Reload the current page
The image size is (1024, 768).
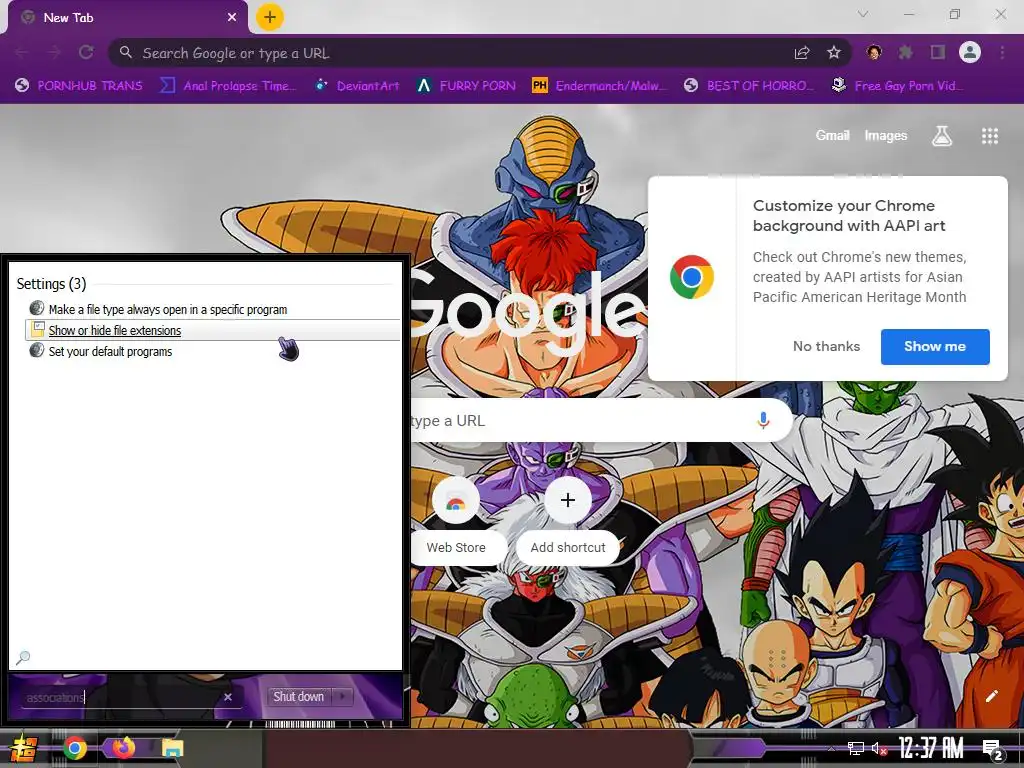click(86, 53)
